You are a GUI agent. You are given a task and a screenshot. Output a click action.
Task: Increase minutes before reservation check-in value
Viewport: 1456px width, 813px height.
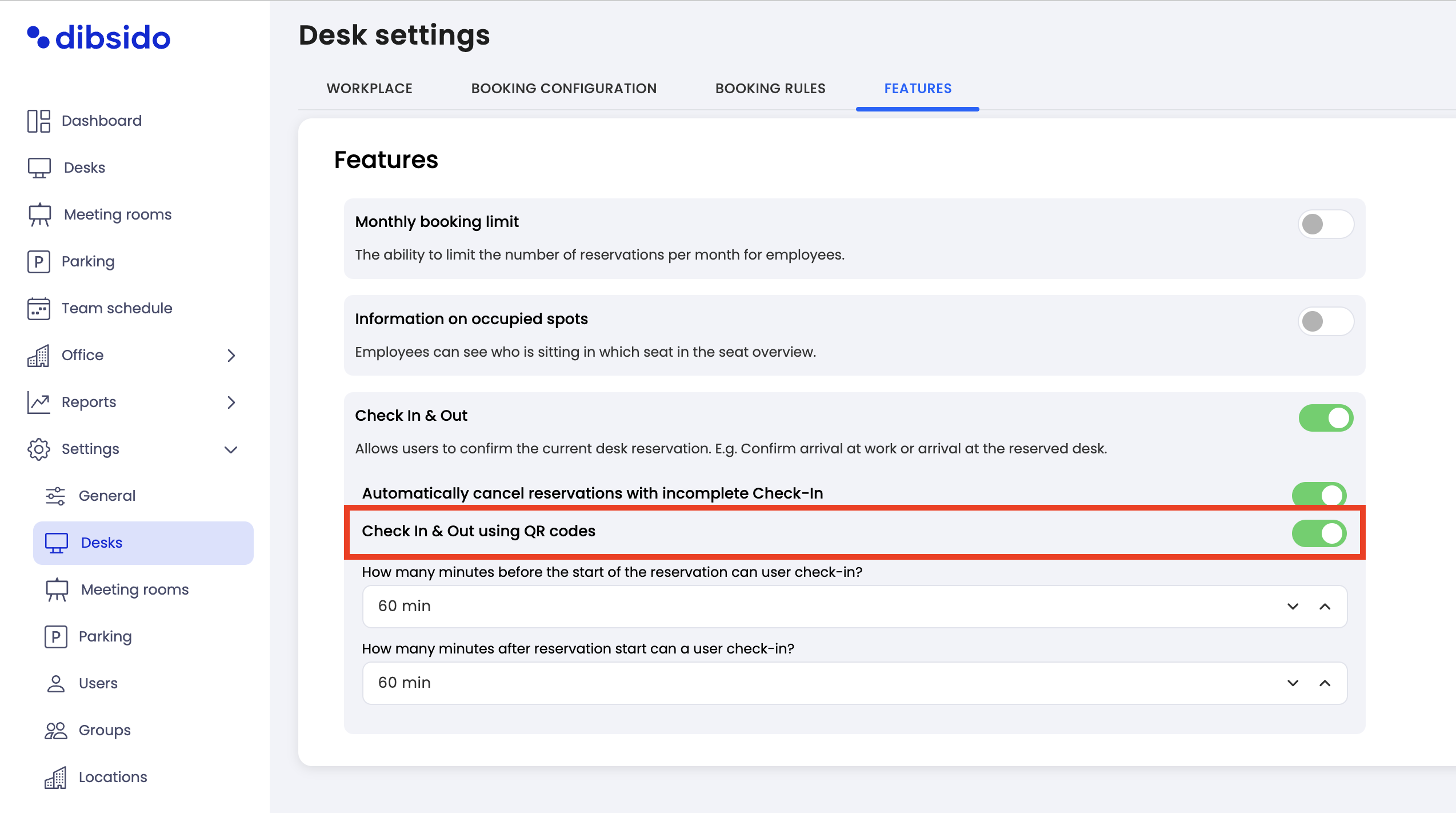[x=1325, y=607]
